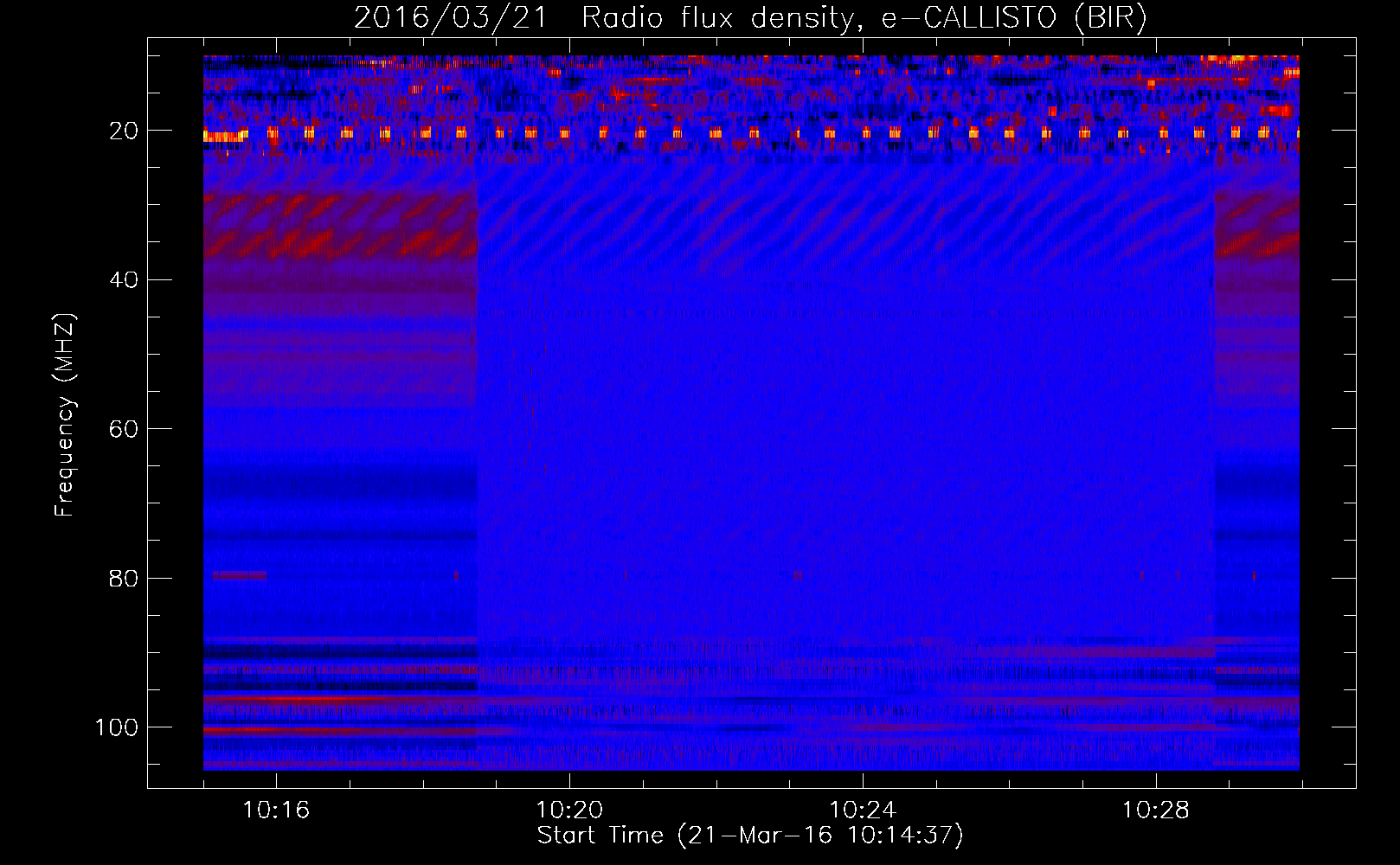Click the time tick label '10:28'
This screenshot has width=1400, height=865.
click(x=1156, y=811)
